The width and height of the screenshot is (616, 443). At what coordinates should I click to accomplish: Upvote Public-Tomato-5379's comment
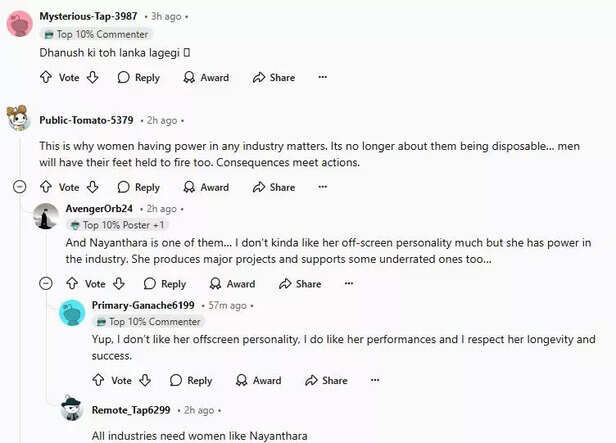click(x=45, y=187)
